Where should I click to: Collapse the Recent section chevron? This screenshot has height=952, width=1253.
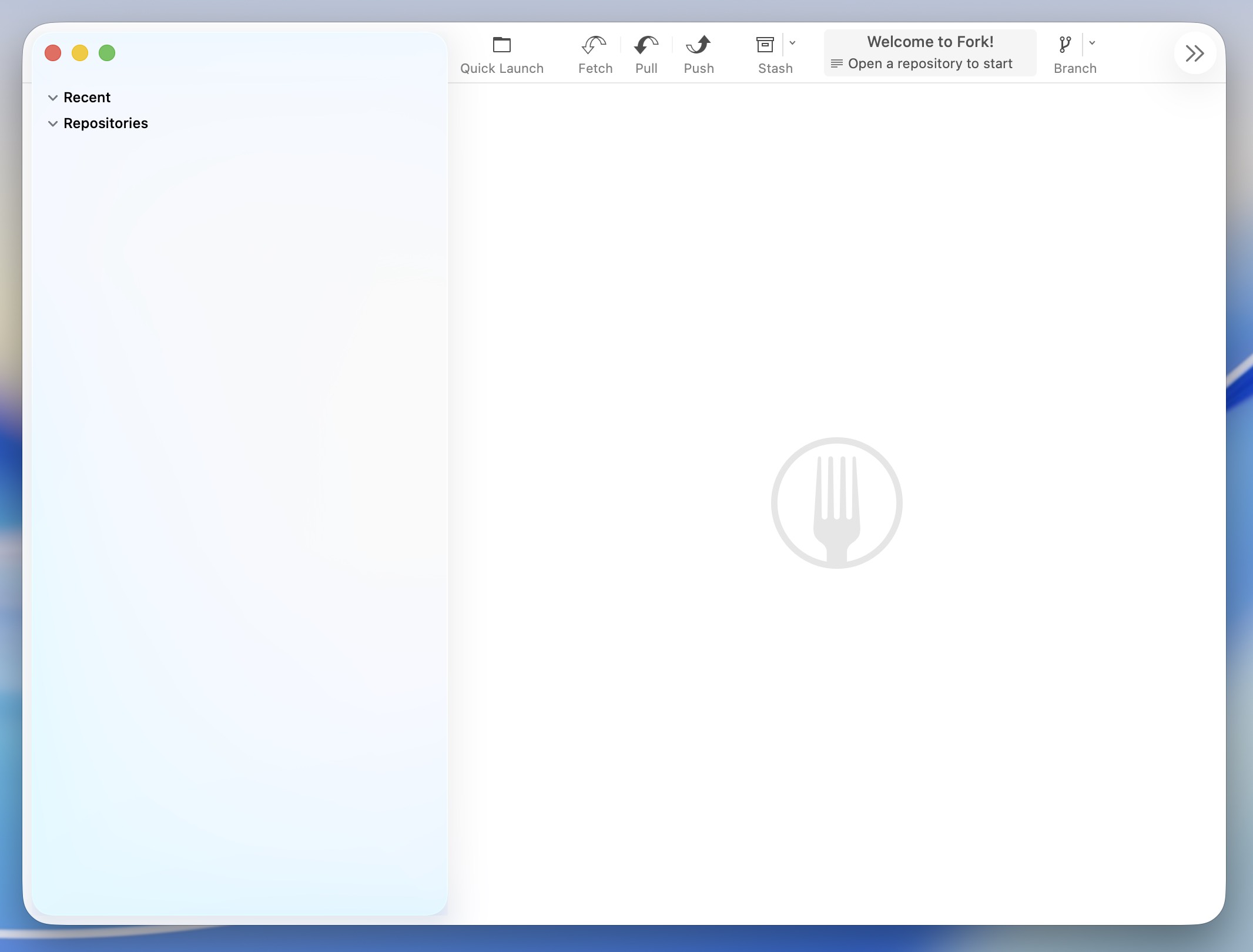point(53,98)
